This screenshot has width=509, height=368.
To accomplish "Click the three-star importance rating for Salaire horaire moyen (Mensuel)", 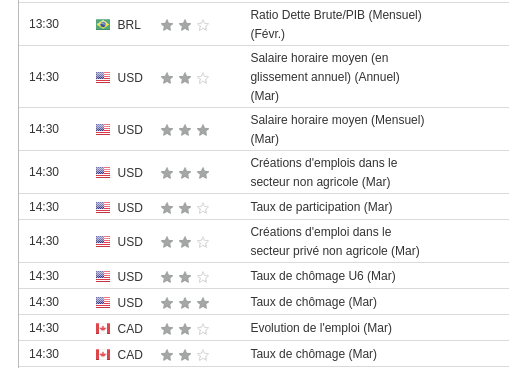I will [185, 130].
